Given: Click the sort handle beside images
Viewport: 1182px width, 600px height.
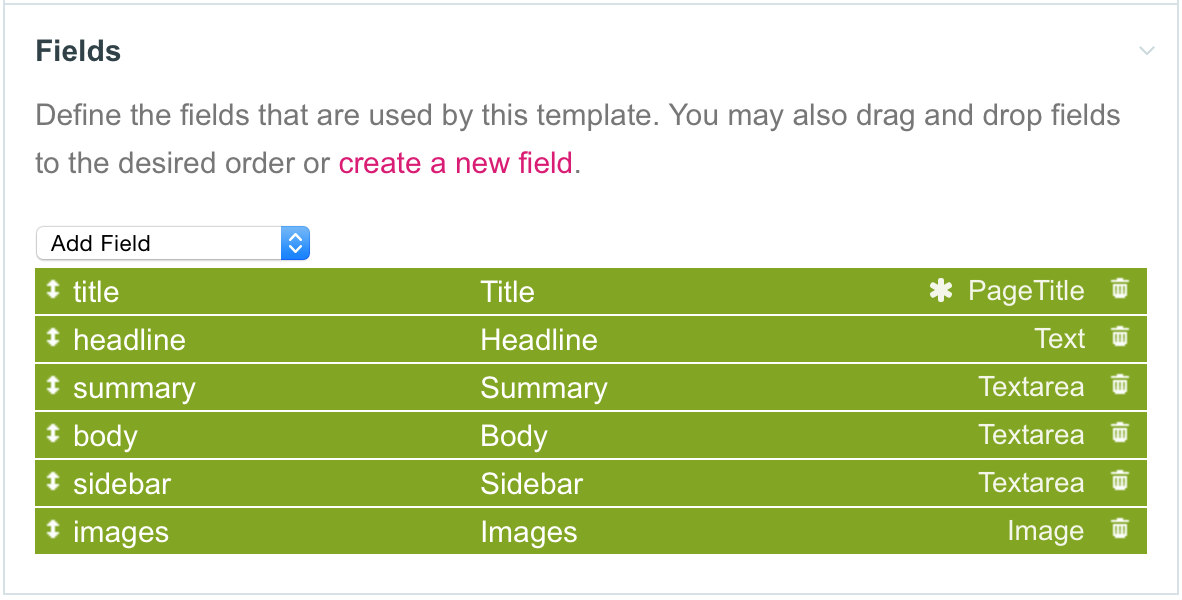Looking at the screenshot, I should pyautogui.click(x=53, y=530).
